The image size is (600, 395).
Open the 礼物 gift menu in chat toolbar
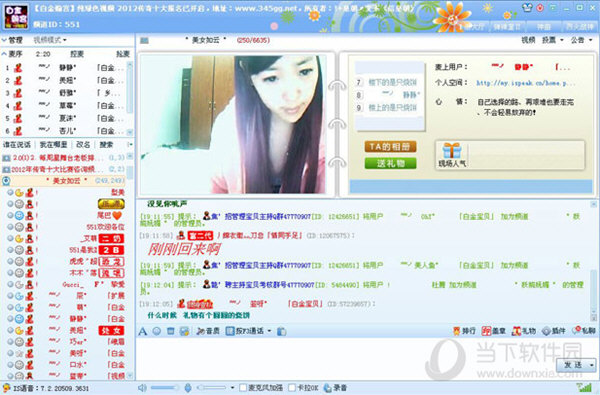tap(523, 331)
